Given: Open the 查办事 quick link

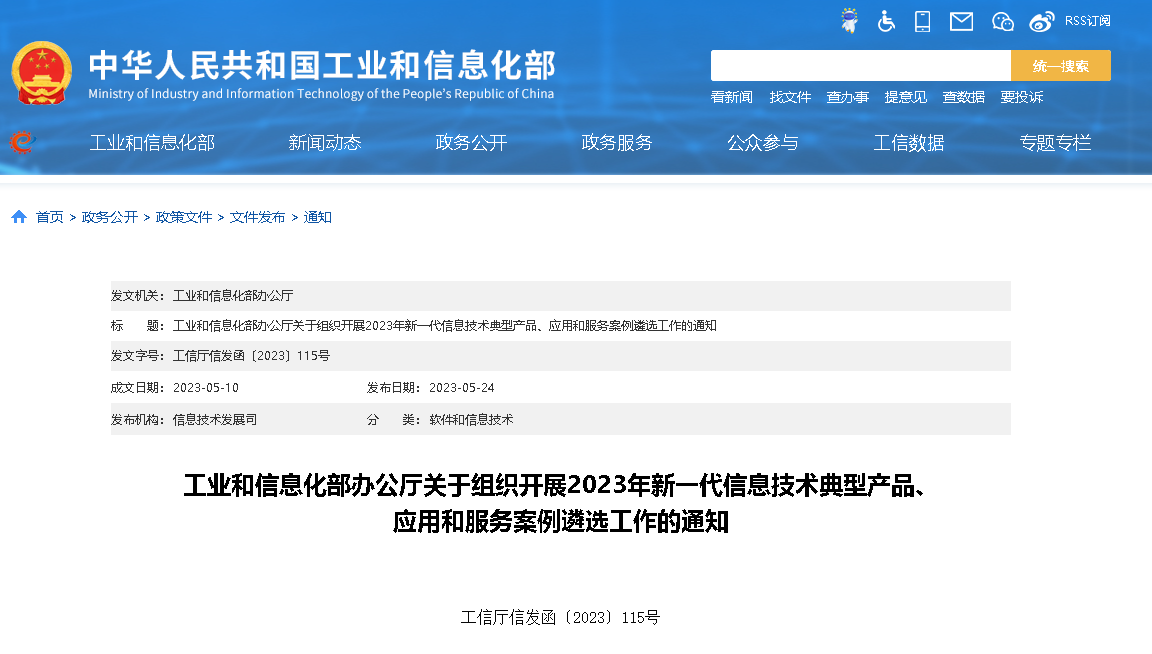Looking at the screenshot, I should pyautogui.click(x=847, y=97).
